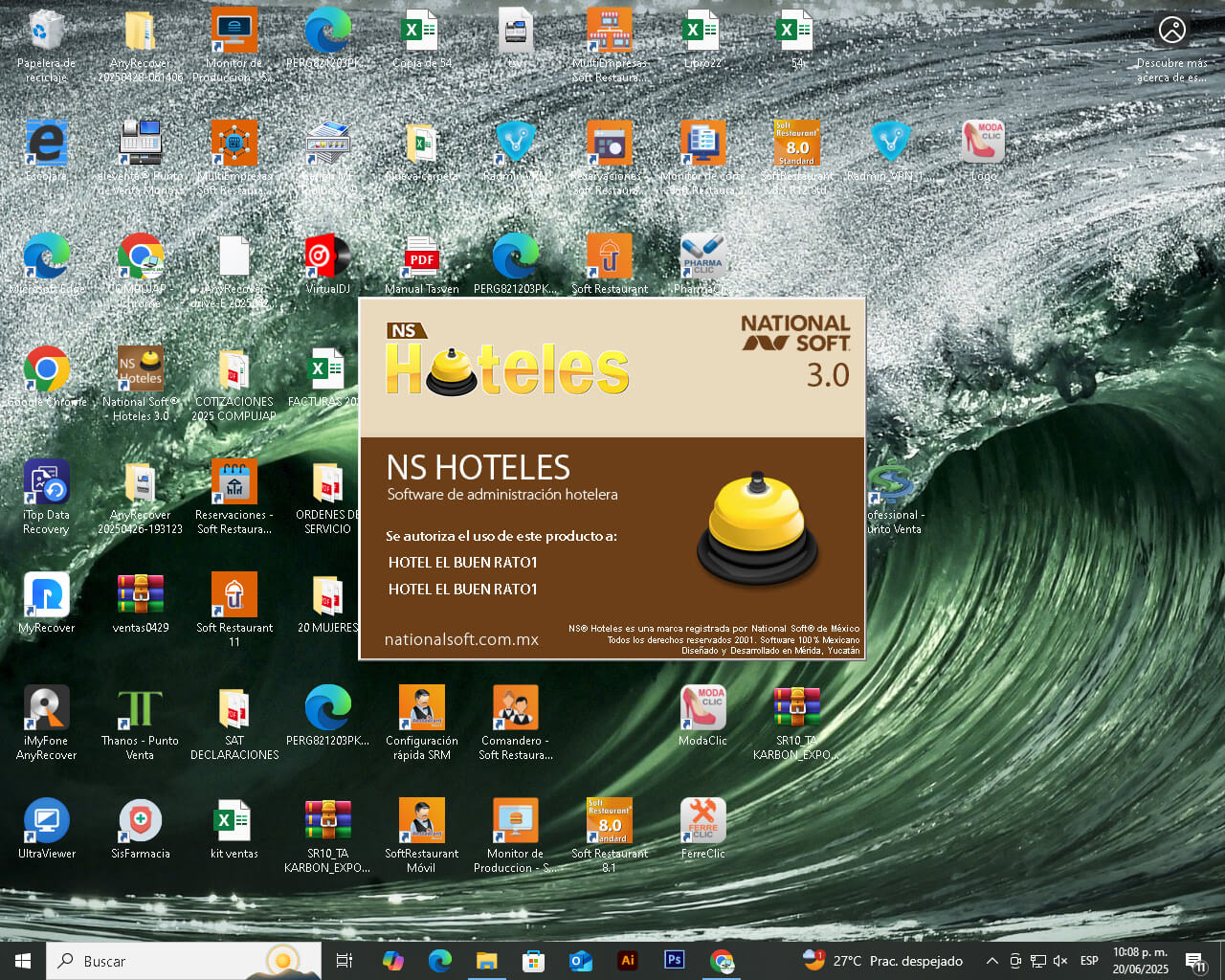Switch the ESP input language indicator
1225x980 pixels.
tap(1089, 961)
